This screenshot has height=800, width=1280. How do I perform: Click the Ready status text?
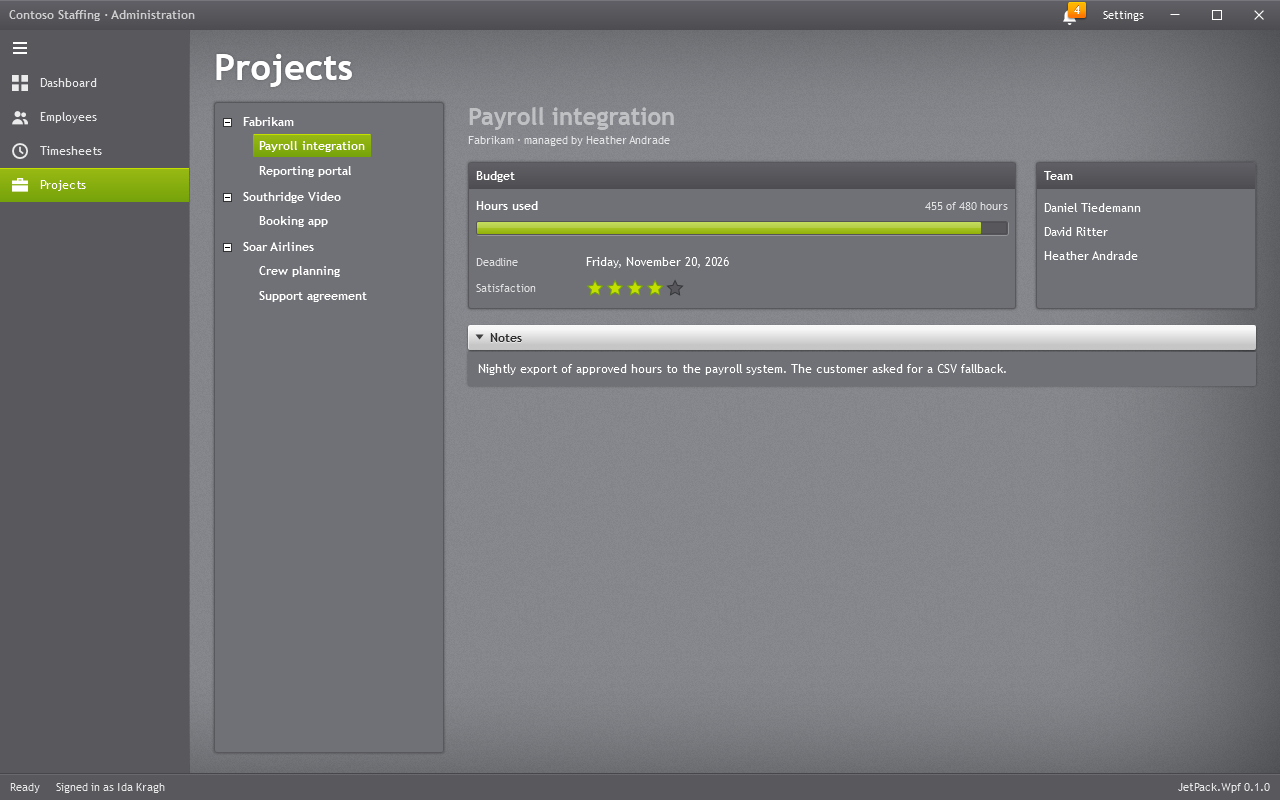tap(25, 787)
